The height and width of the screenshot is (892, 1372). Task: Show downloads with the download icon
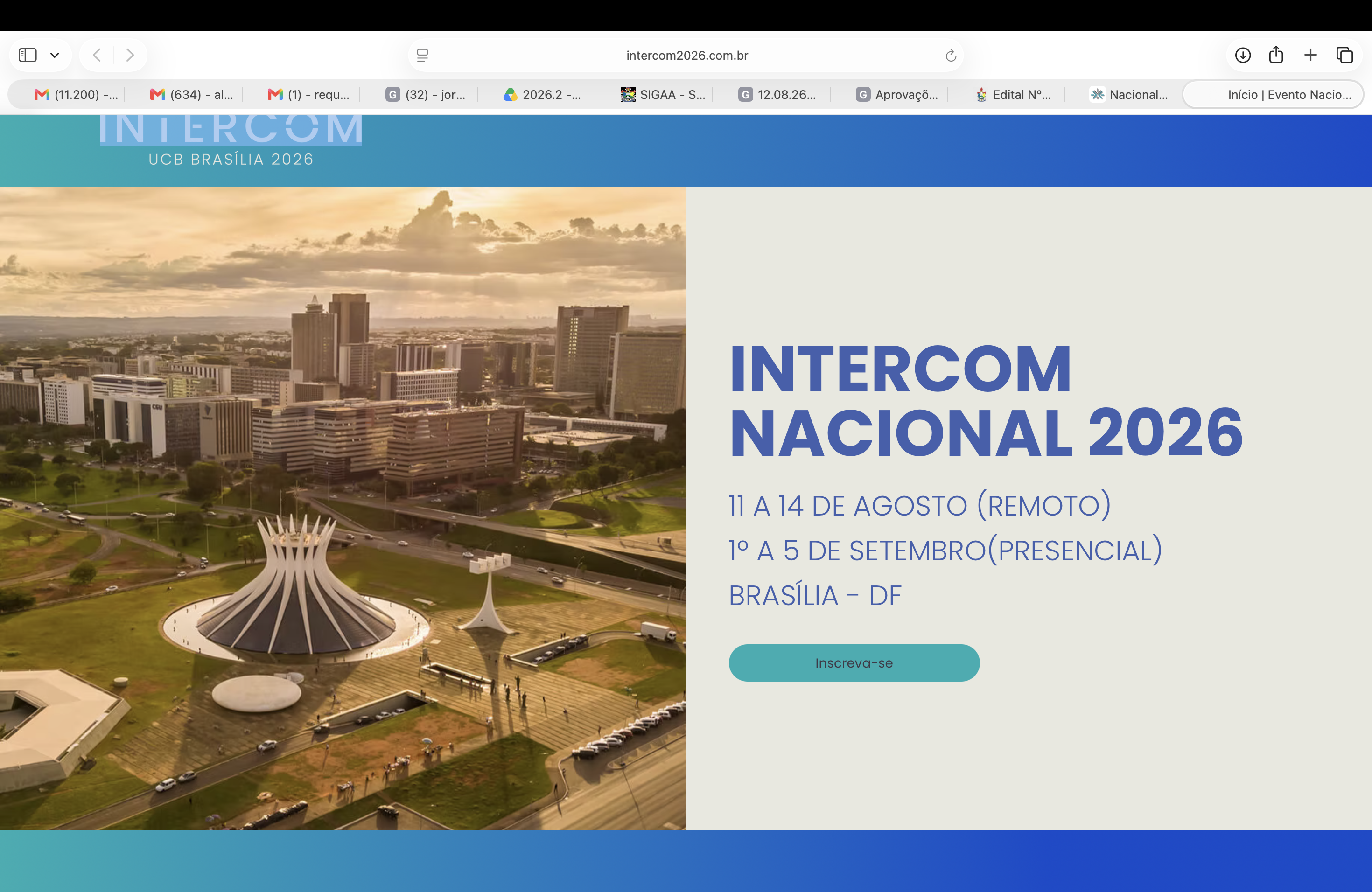point(1243,56)
